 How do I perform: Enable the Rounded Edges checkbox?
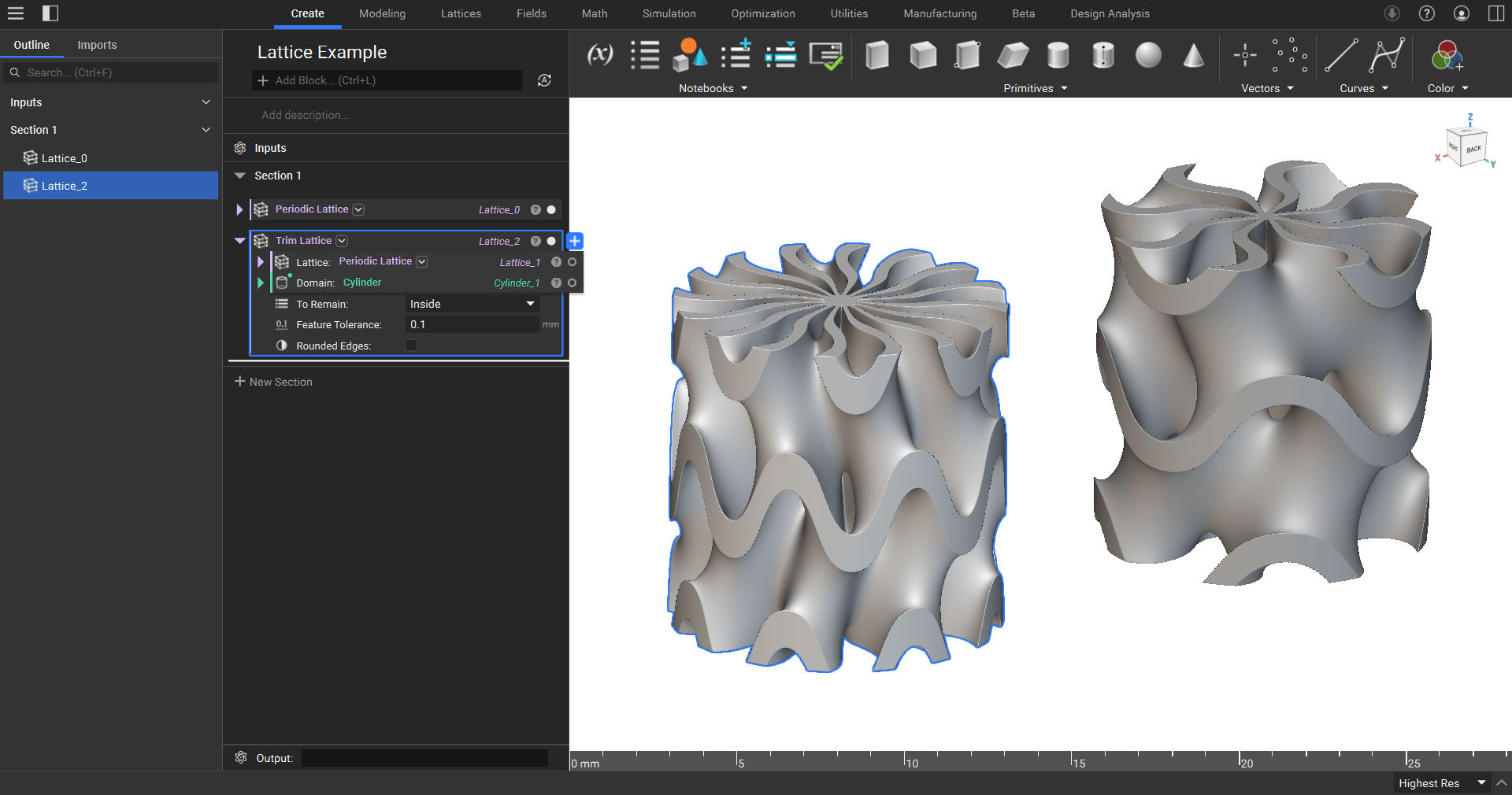pos(411,346)
